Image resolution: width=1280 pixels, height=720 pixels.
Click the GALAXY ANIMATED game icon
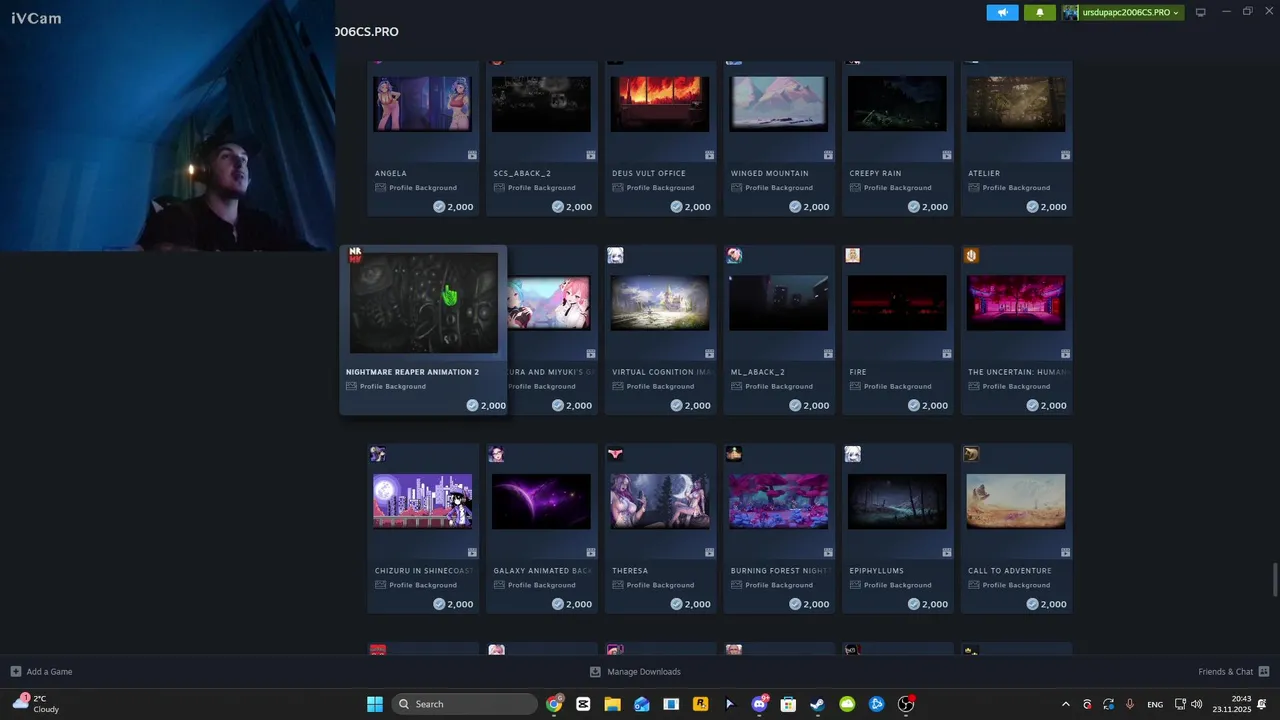click(496, 454)
